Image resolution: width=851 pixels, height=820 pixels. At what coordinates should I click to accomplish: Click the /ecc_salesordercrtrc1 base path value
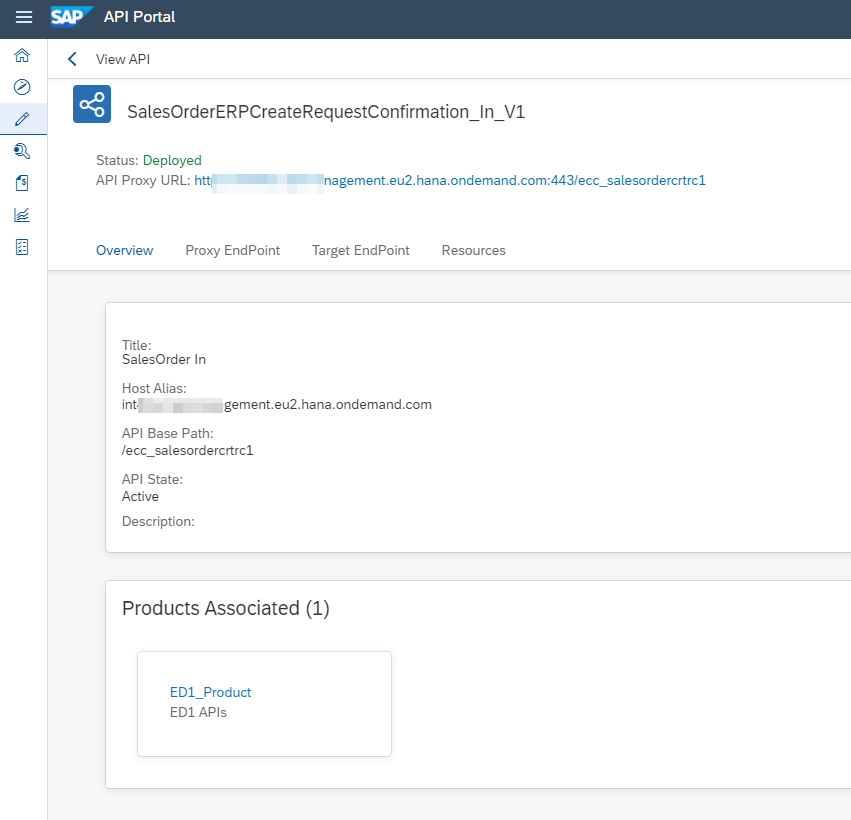187,450
